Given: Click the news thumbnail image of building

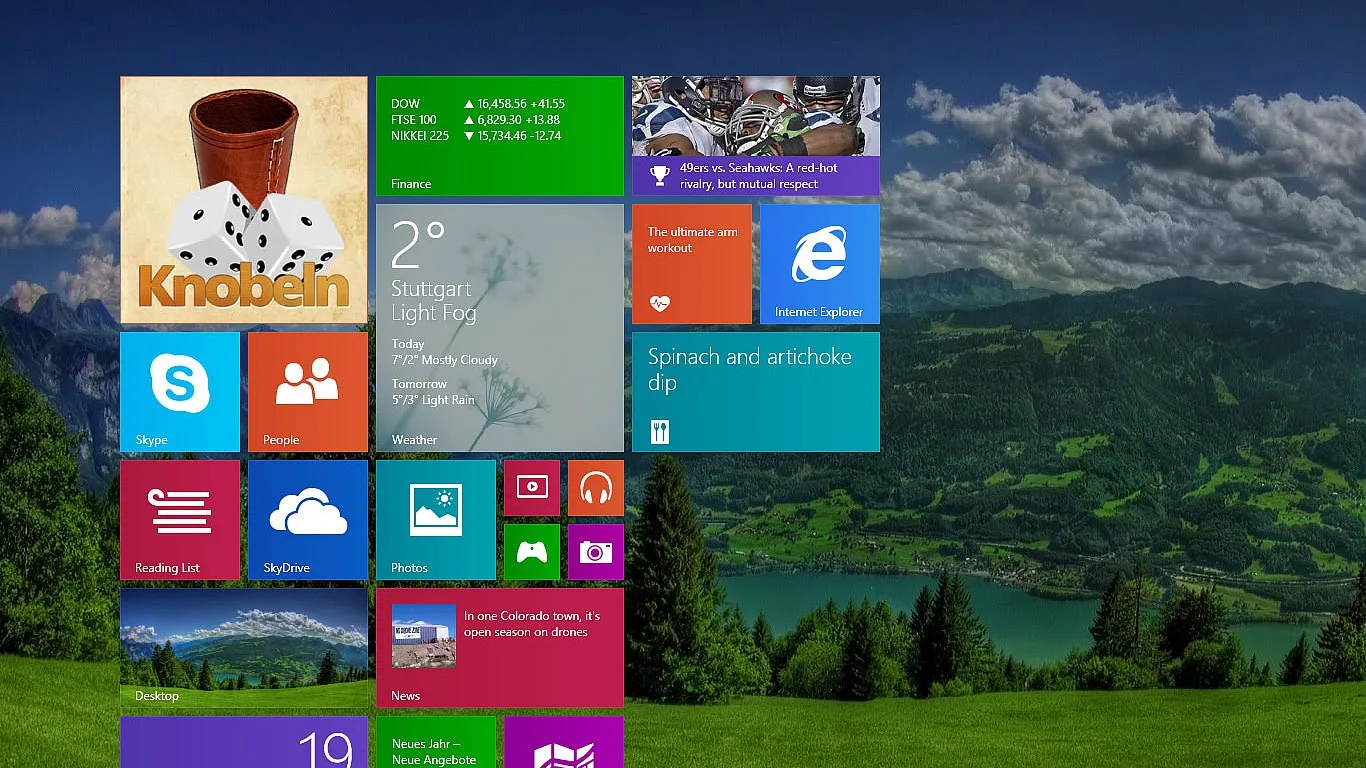Looking at the screenshot, I should 424,636.
